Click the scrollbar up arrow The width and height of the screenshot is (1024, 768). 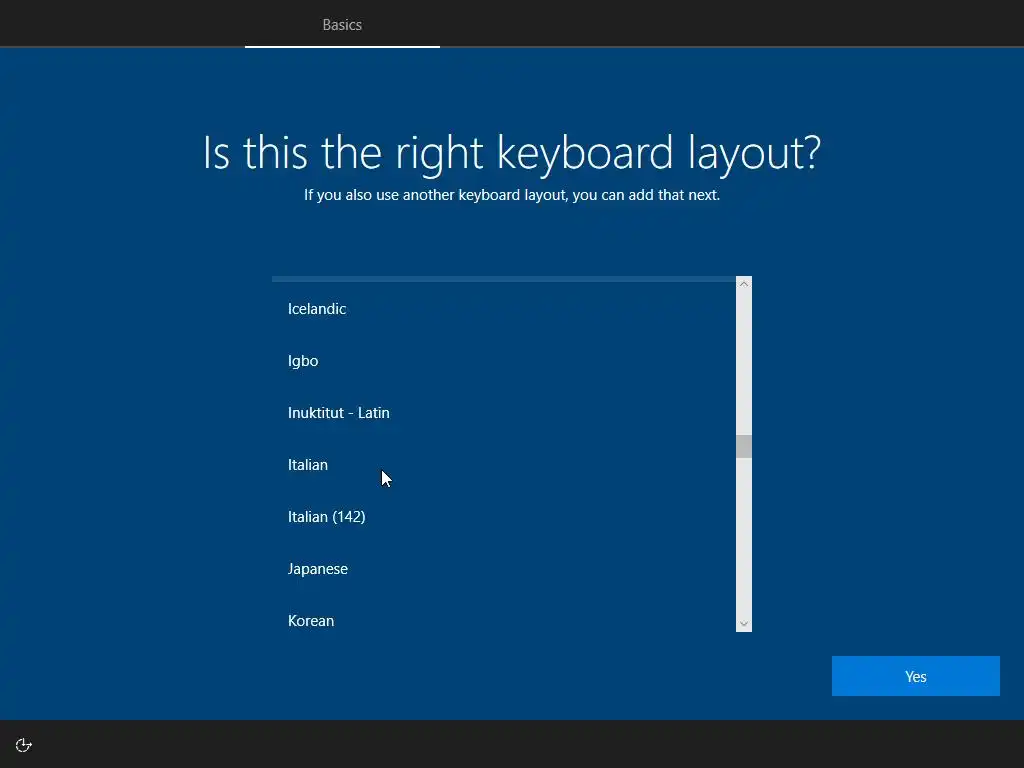743,284
